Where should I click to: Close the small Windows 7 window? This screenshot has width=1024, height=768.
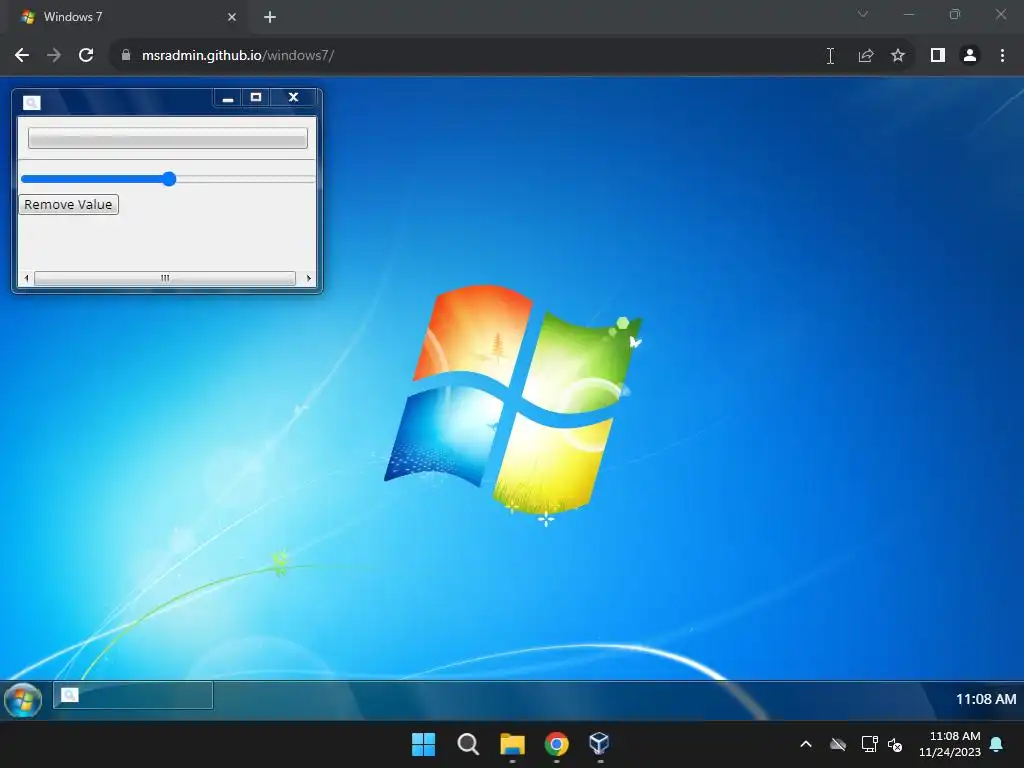[293, 97]
